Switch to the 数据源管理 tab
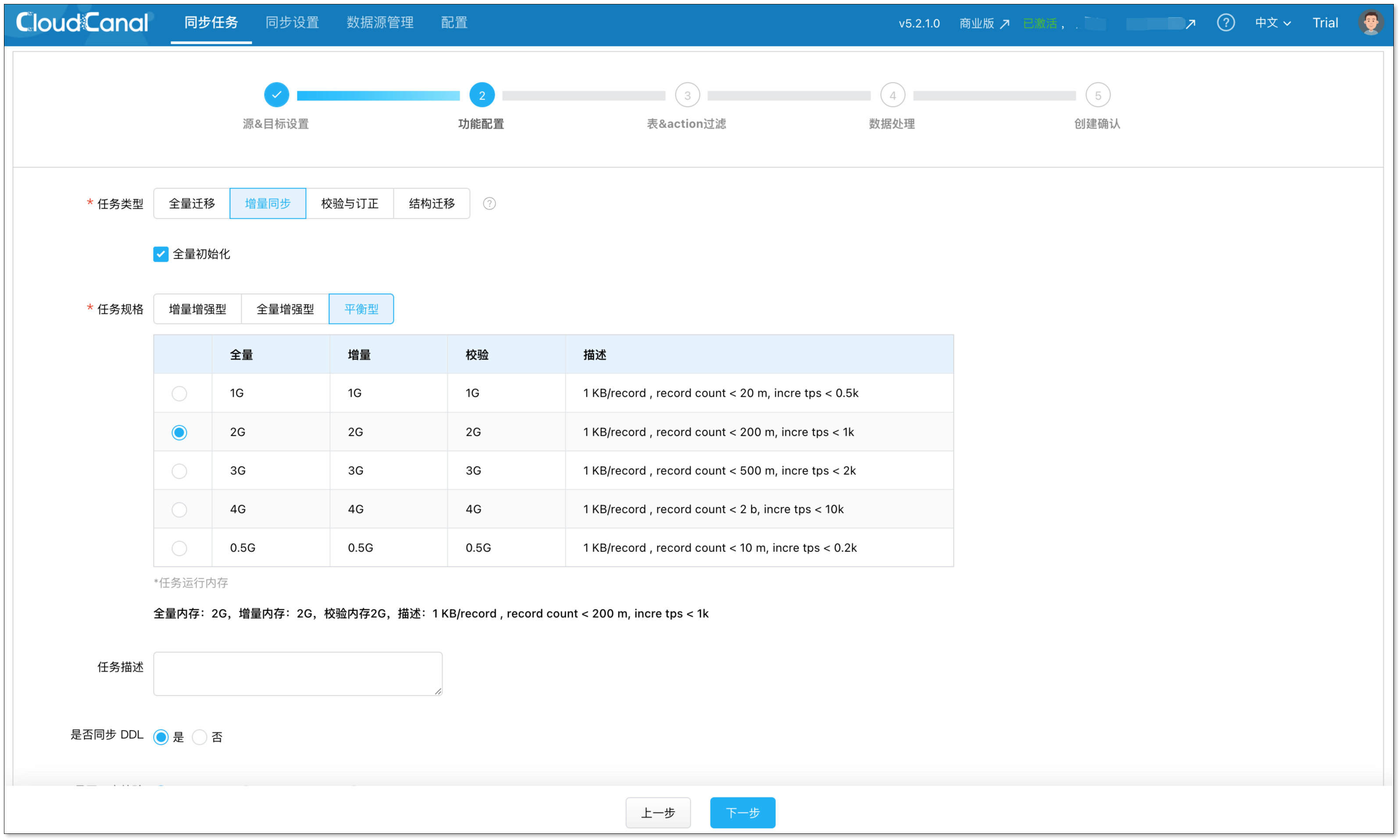The height and width of the screenshot is (840, 1400). pyautogui.click(x=380, y=22)
